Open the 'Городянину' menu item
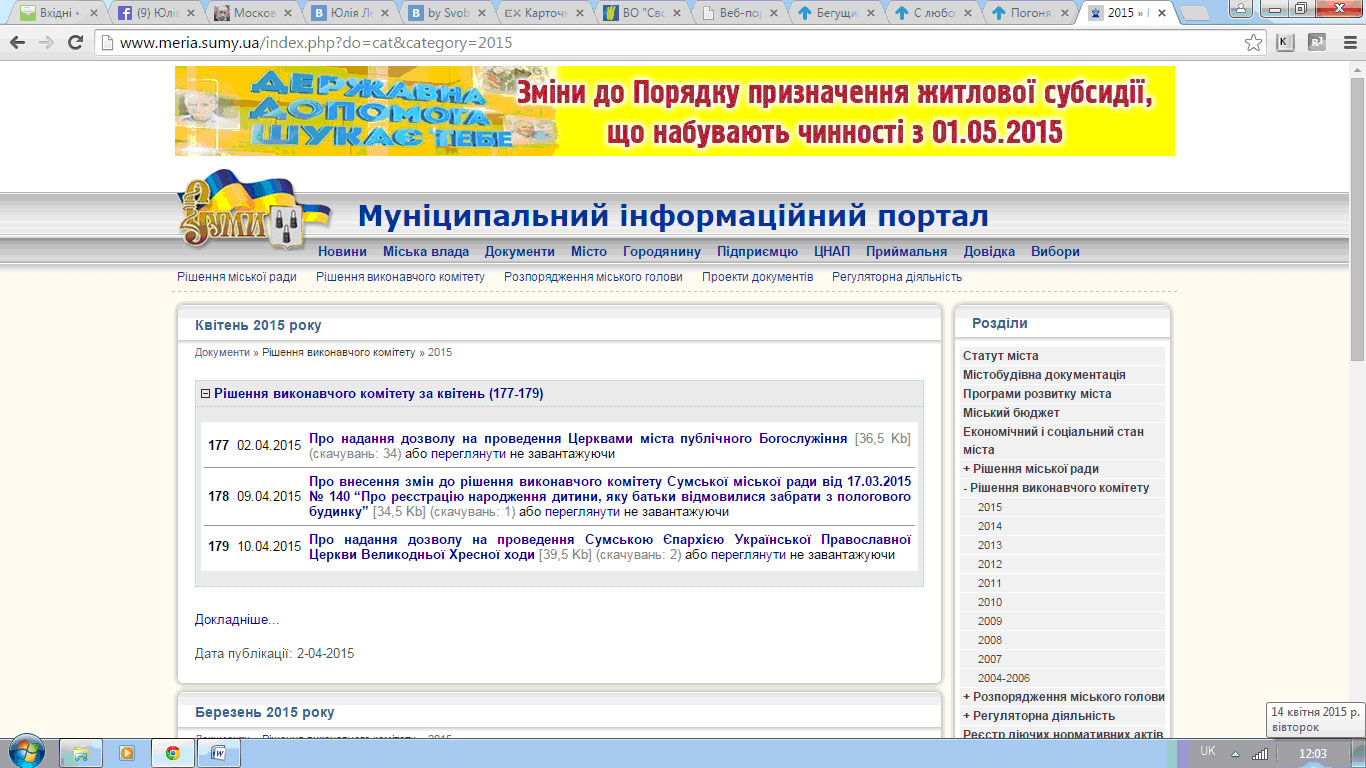This screenshot has height=768, width=1366. point(662,252)
